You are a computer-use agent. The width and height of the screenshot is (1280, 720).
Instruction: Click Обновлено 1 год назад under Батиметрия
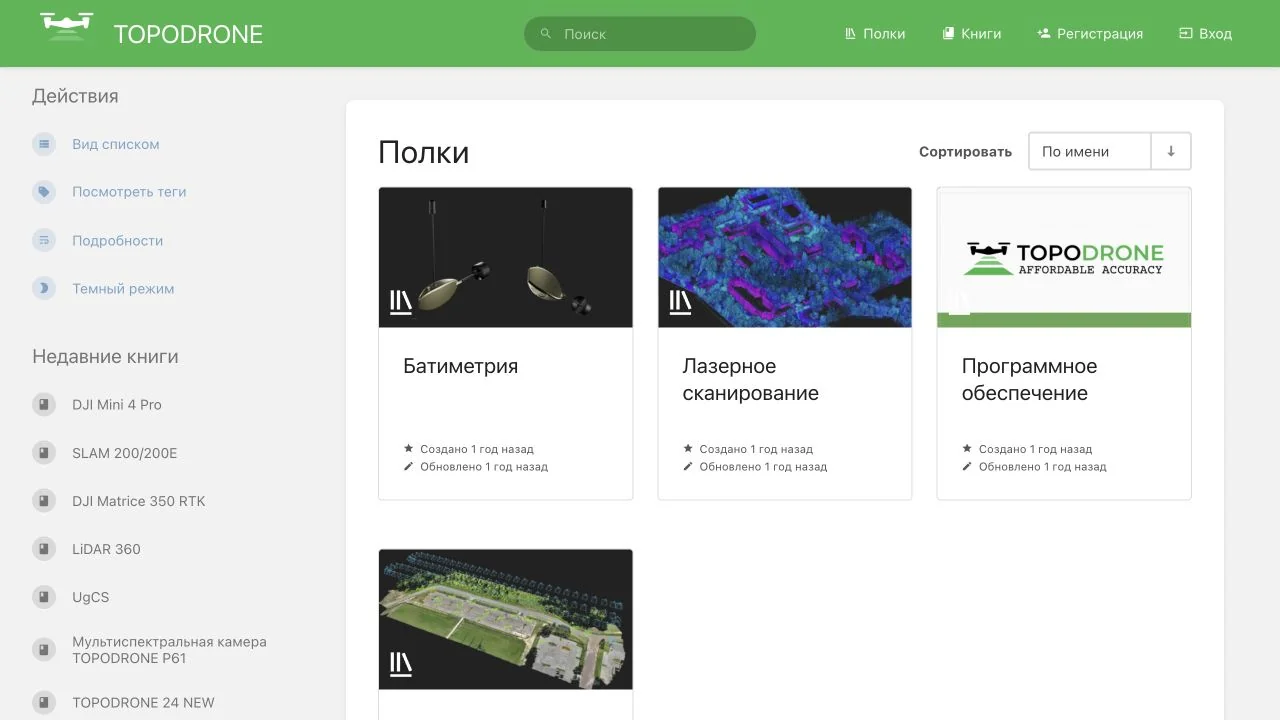[484, 466]
